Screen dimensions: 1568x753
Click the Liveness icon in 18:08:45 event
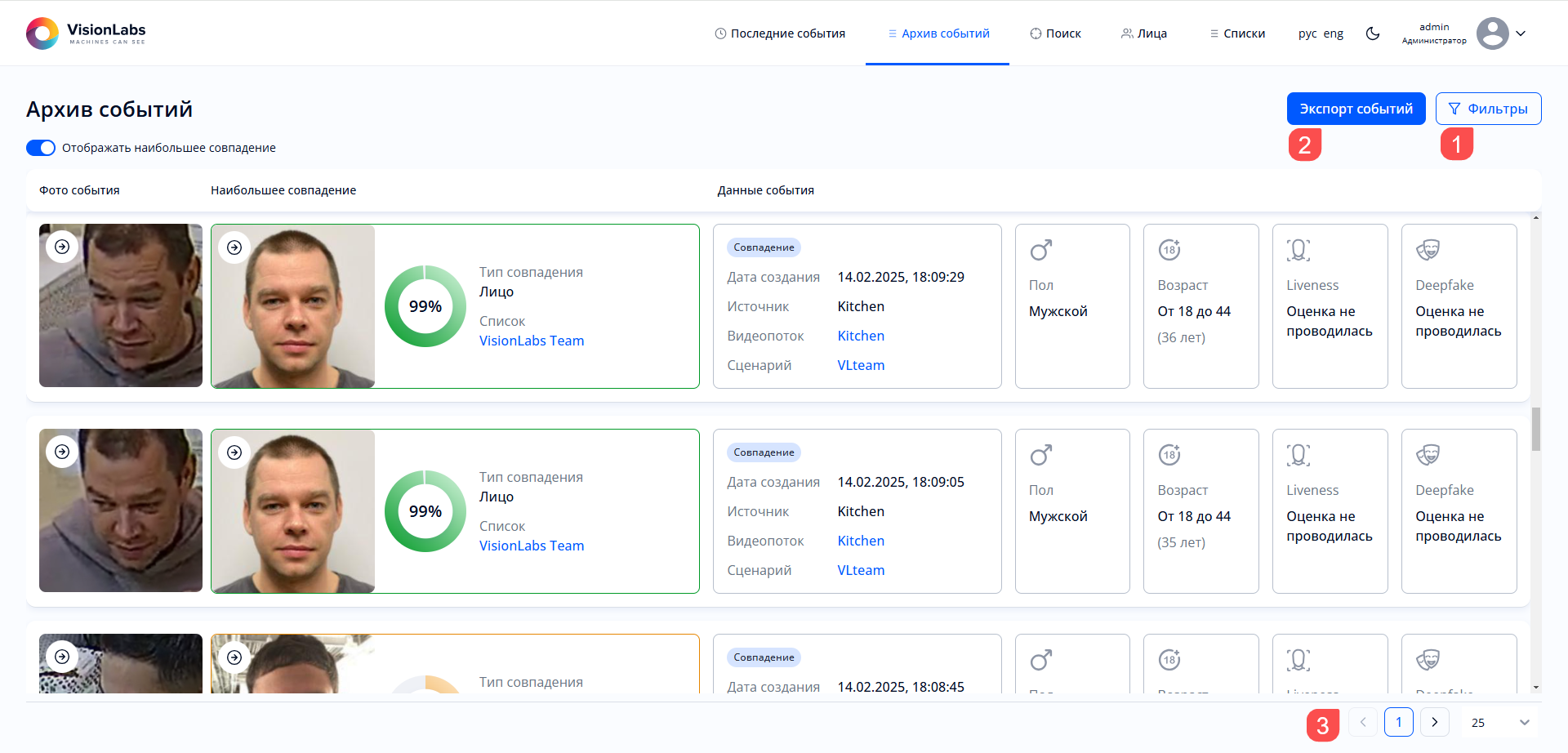[1298, 660]
